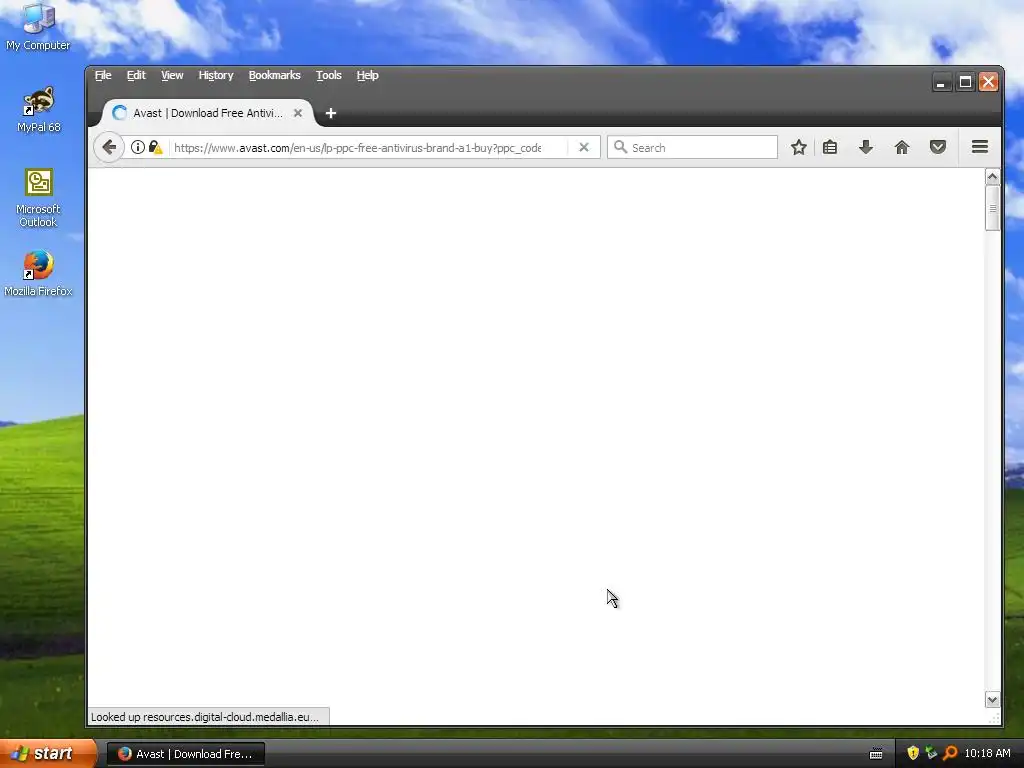Click scrollbar up arrow

pos(992,177)
